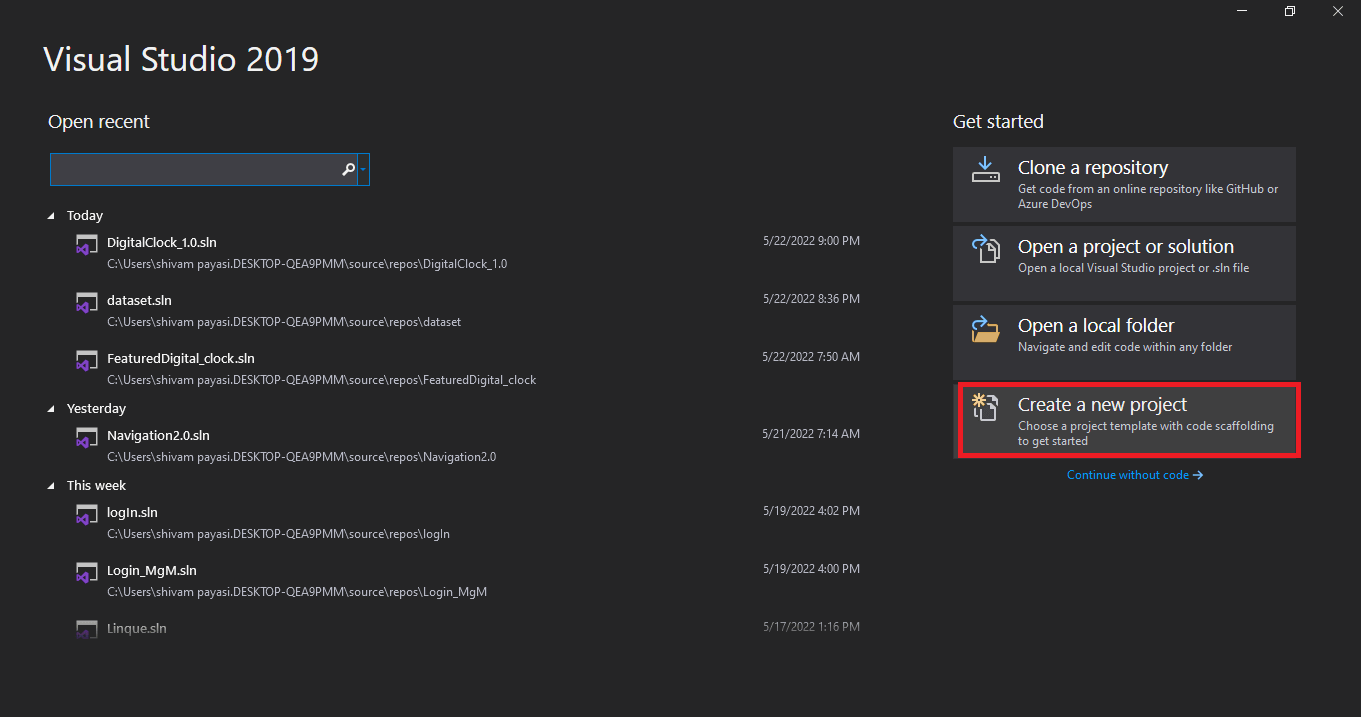Open the Clone a repository option

1124,184
